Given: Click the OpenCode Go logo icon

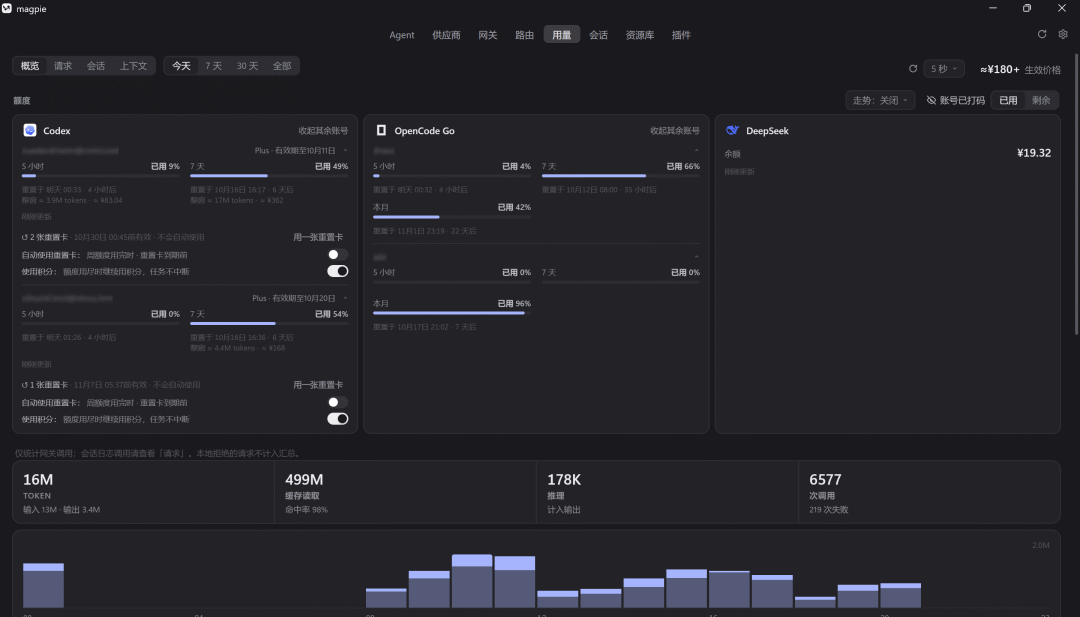Looking at the screenshot, I should (381, 130).
